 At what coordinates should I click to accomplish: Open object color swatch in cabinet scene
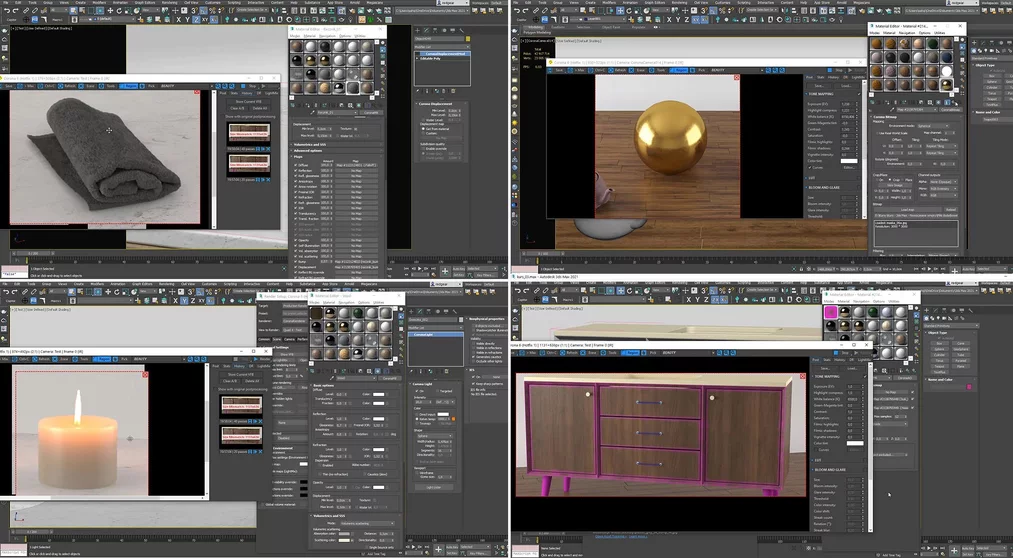click(x=969, y=387)
